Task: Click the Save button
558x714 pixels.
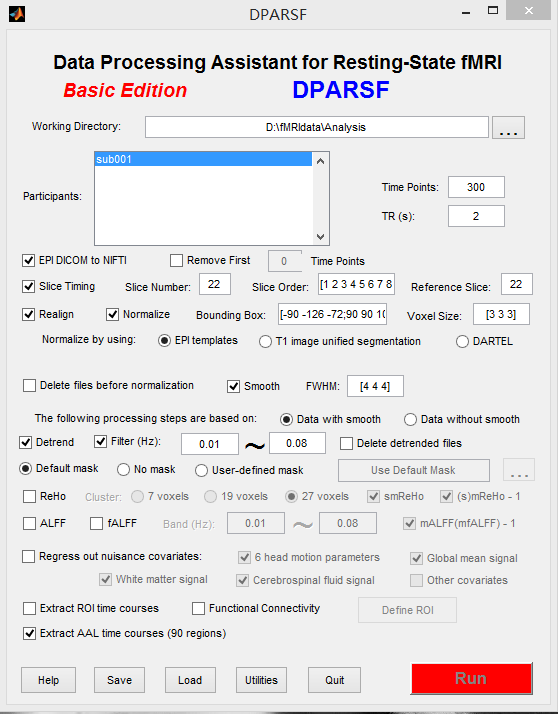Action: (119, 680)
